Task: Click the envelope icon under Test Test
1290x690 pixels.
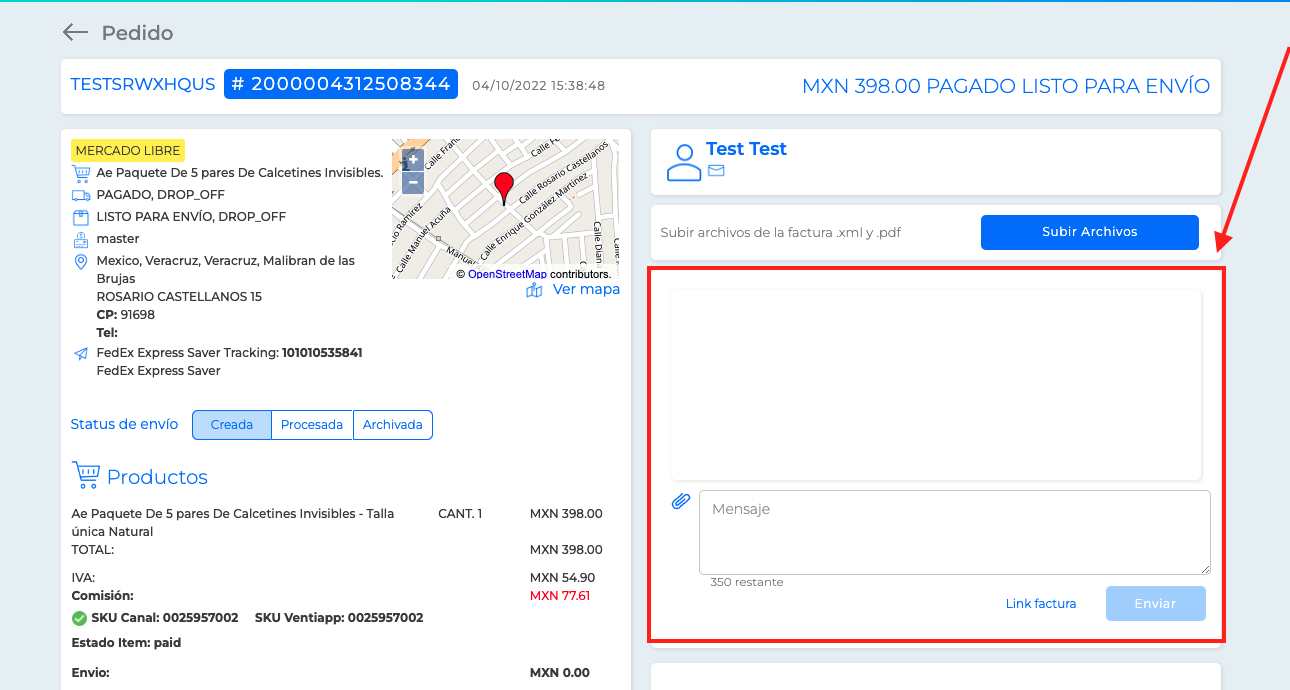Action: pos(716,171)
